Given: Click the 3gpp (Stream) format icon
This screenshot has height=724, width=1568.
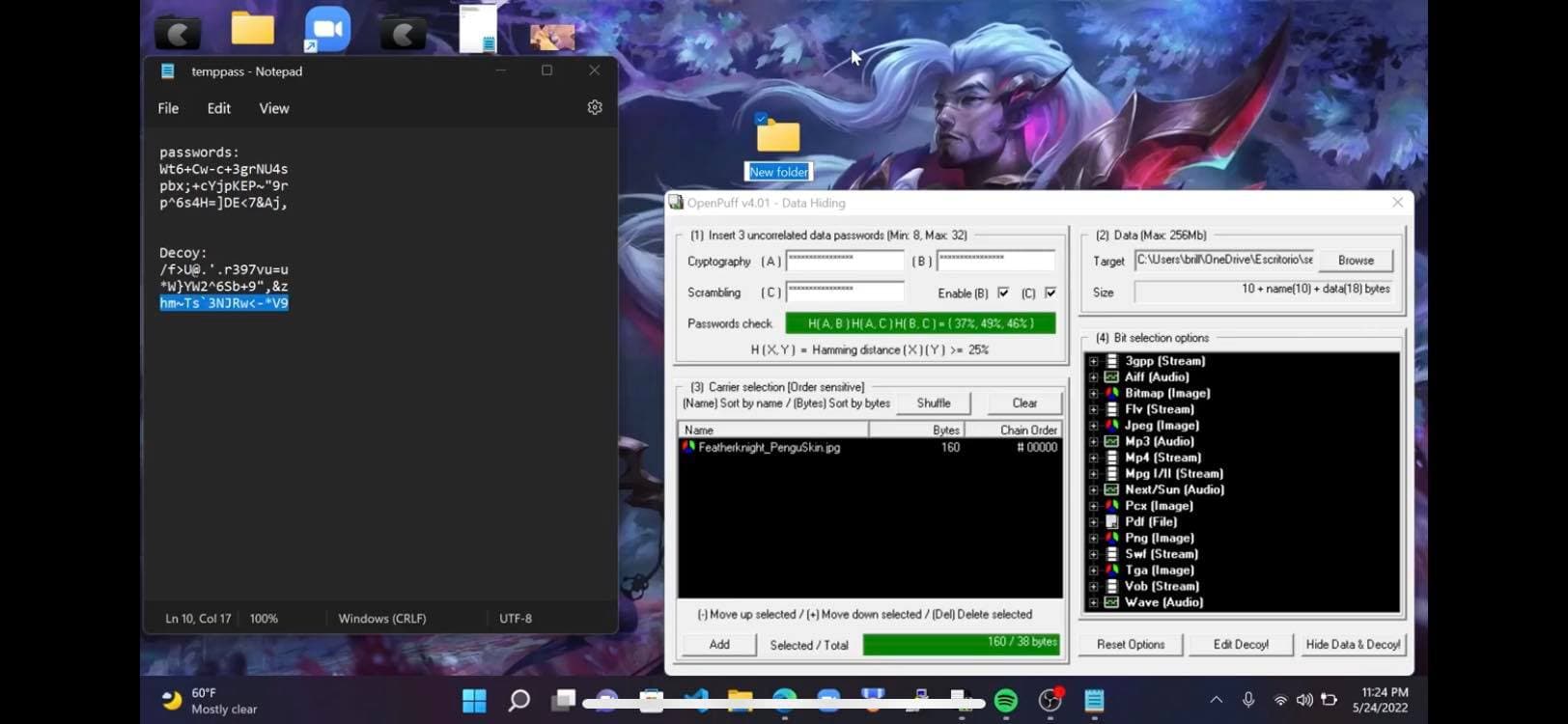Looking at the screenshot, I should (x=1111, y=361).
